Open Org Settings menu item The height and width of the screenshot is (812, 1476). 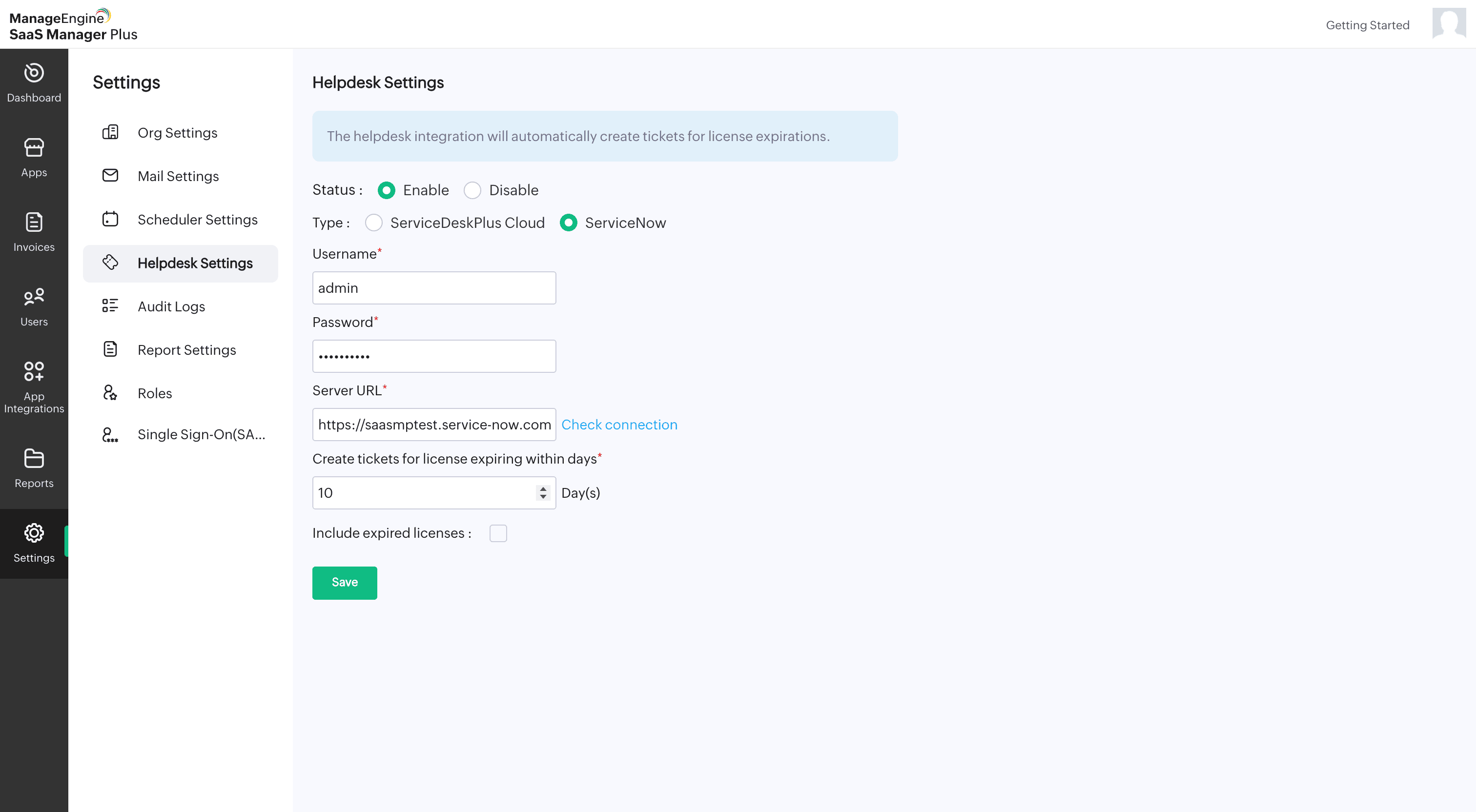pos(177,133)
